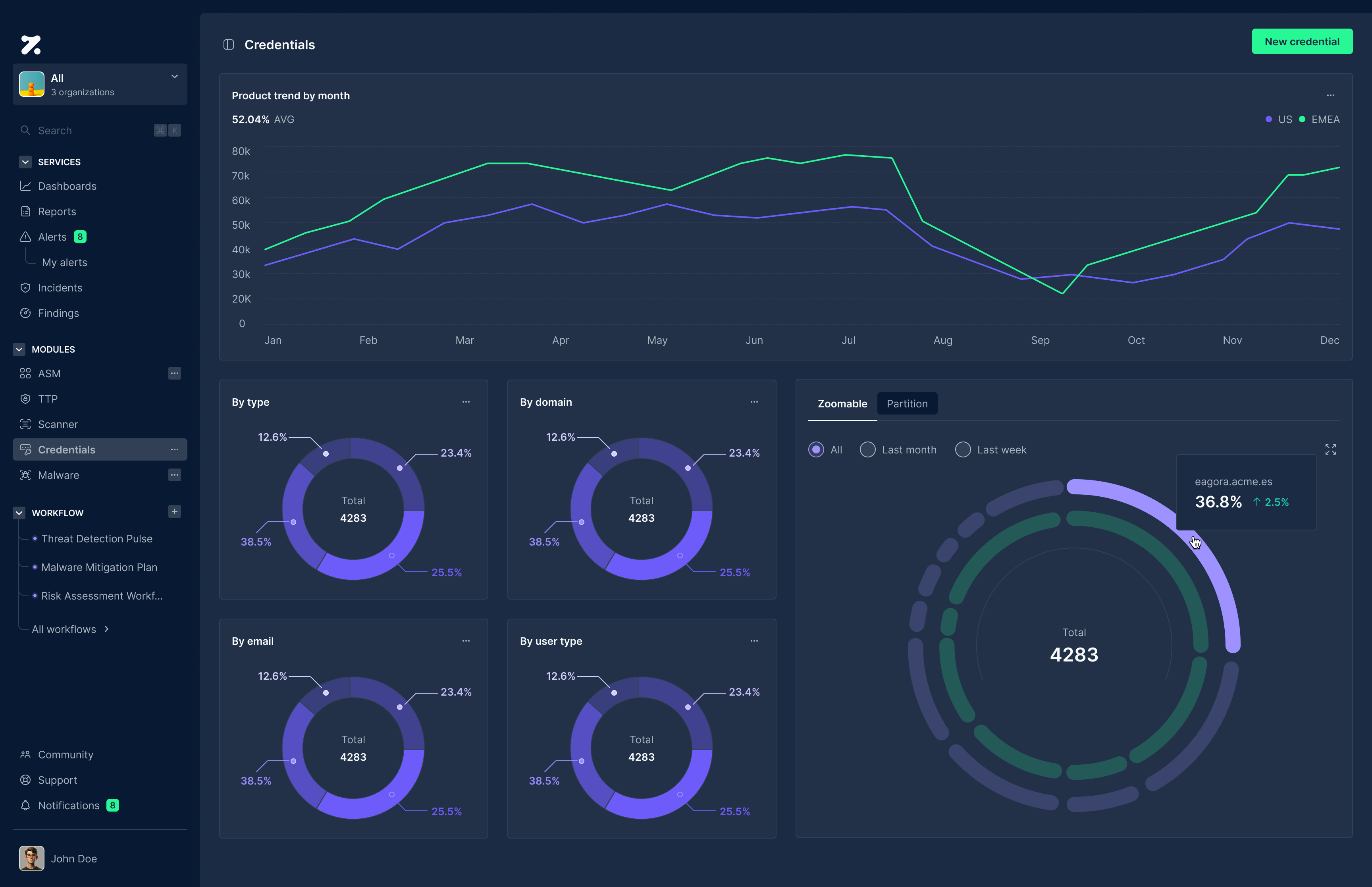Click the Sep label on chart axis
The height and width of the screenshot is (887, 1372).
click(1040, 340)
